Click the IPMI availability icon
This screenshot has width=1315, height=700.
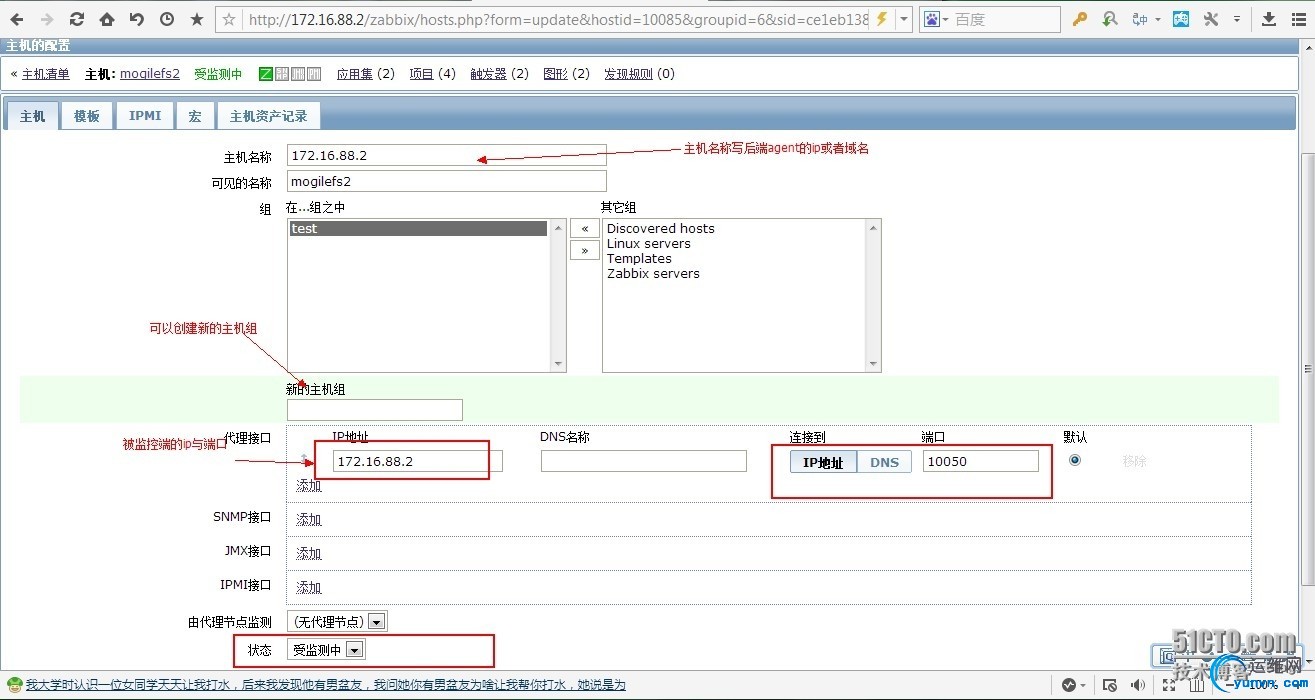[314, 74]
